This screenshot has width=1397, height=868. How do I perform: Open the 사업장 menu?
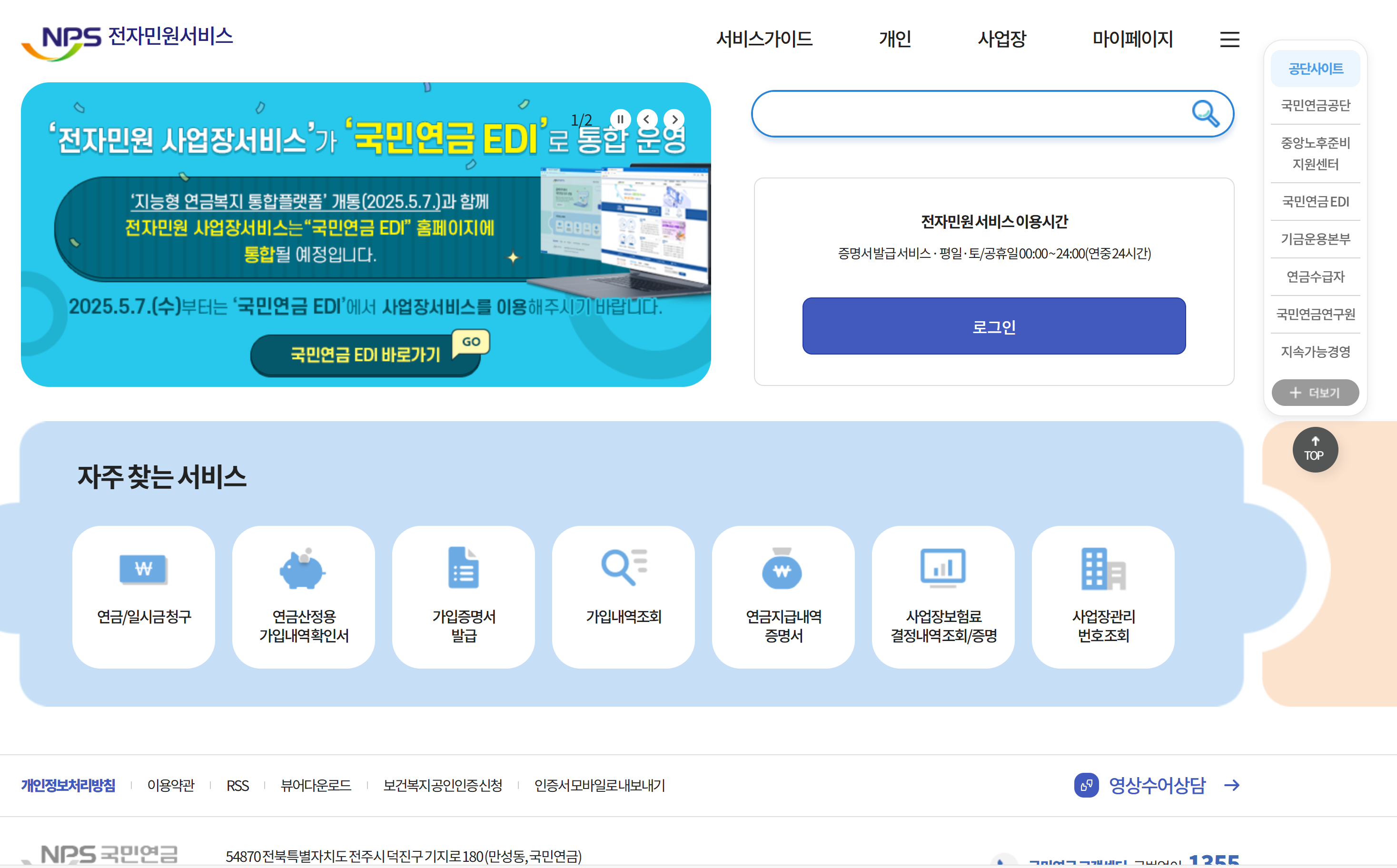1002,39
